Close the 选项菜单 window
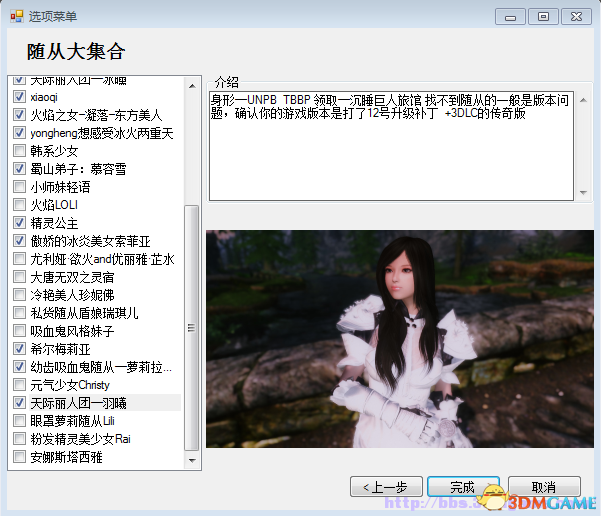Viewport: 601px width, 516px height. 576,17
